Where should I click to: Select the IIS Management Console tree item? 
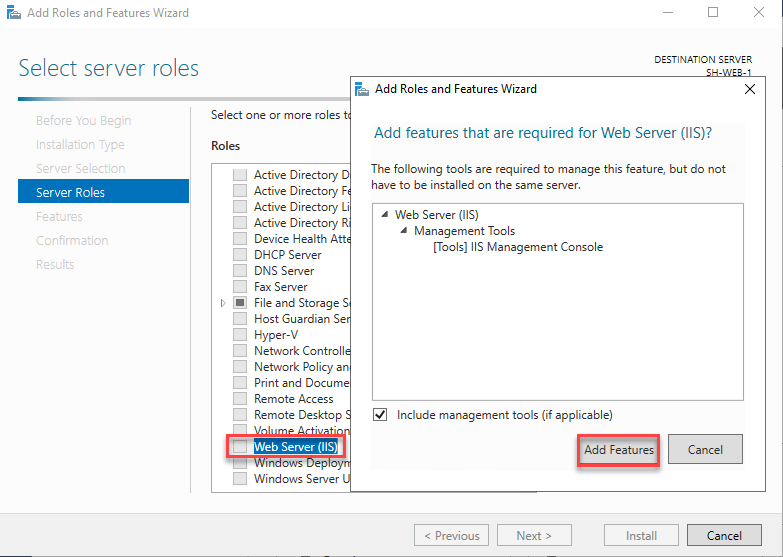pos(518,247)
